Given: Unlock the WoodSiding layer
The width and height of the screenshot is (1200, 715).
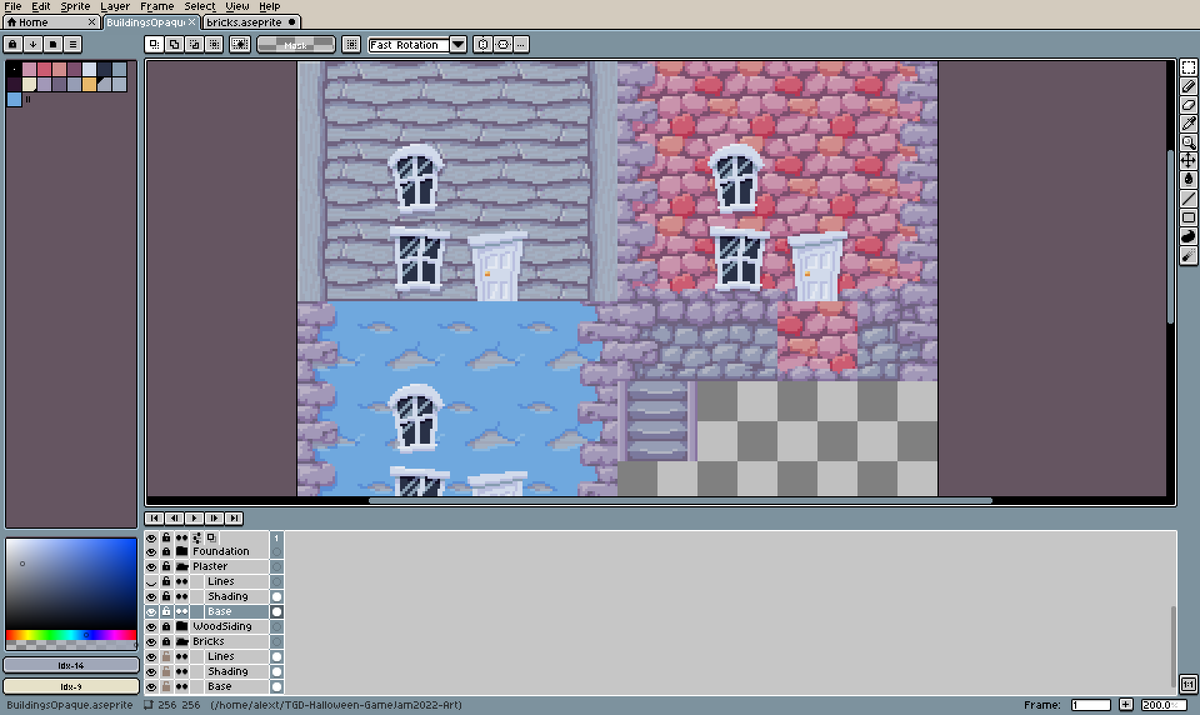Looking at the screenshot, I should [x=166, y=626].
